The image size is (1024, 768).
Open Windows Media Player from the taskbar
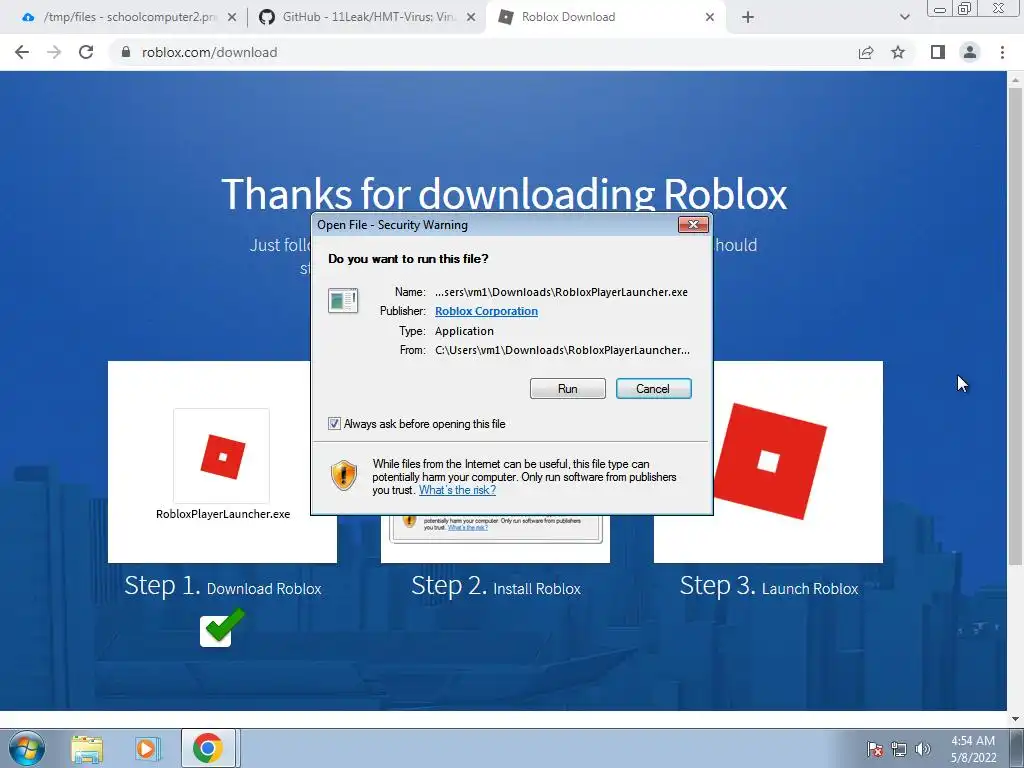pyautogui.click(x=148, y=749)
